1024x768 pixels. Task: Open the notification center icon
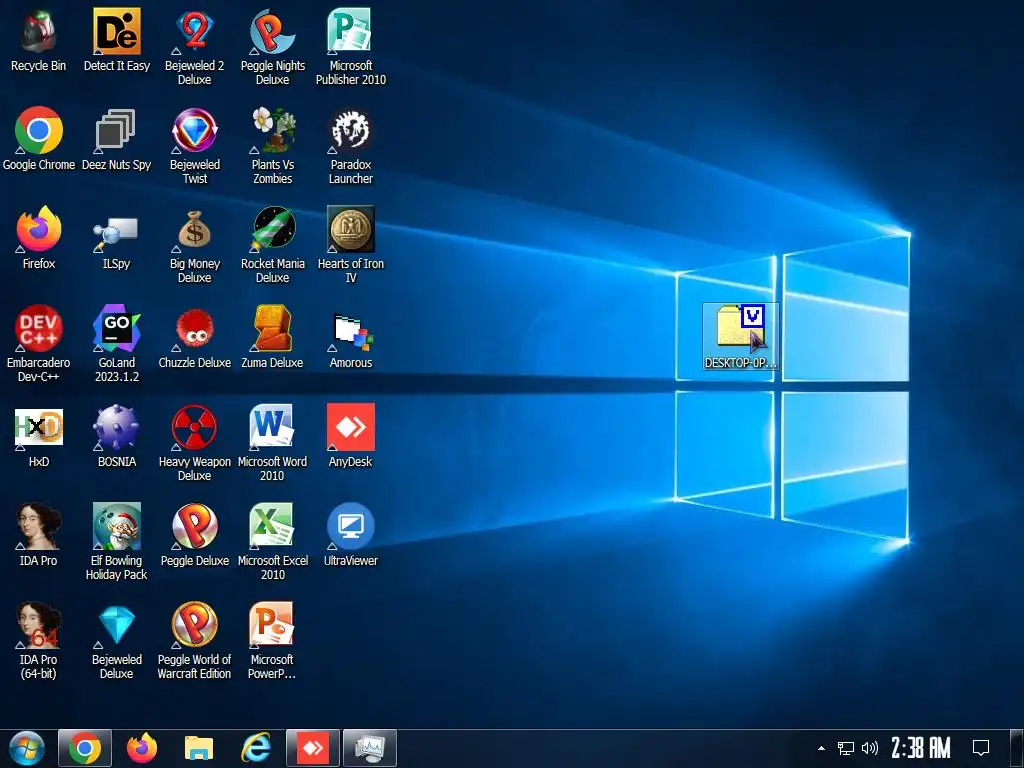[x=981, y=748]
